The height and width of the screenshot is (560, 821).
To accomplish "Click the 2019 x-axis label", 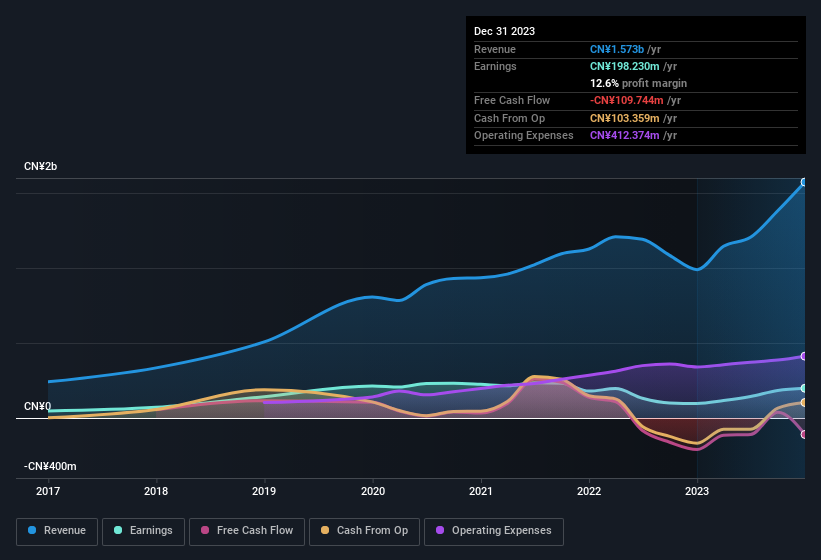I will click(x=264, y=491).
